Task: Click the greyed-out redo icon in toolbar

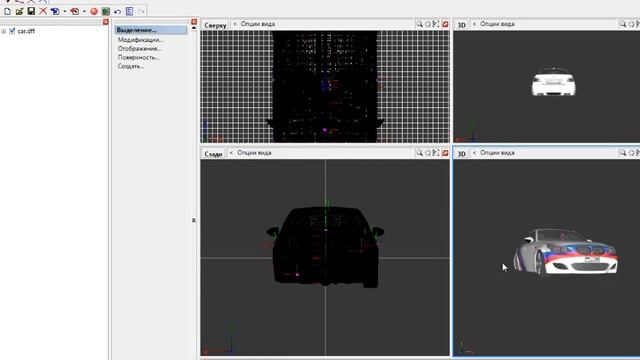Action: [x=141, y=11]
